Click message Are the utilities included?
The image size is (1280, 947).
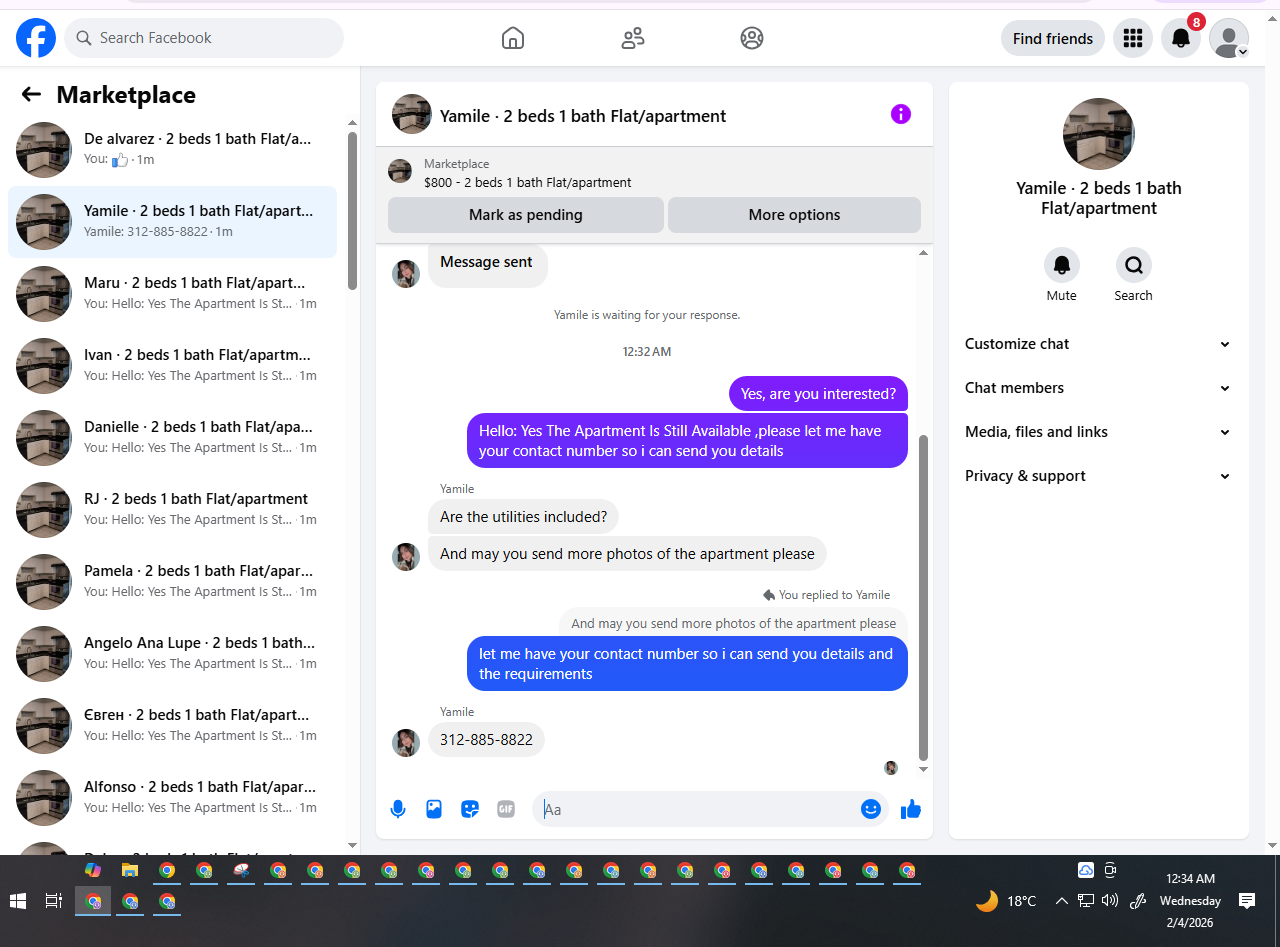tap(524, 517)
